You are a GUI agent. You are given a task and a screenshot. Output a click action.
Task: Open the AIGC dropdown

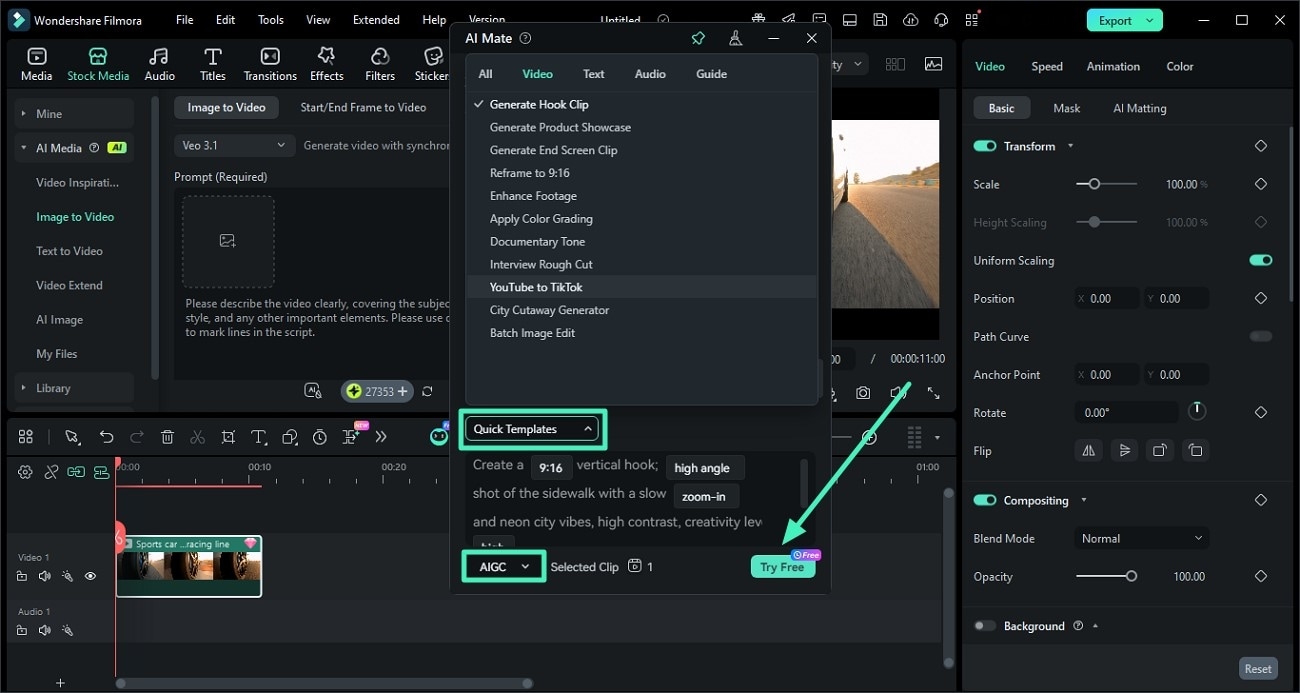(x=504, y=566)
